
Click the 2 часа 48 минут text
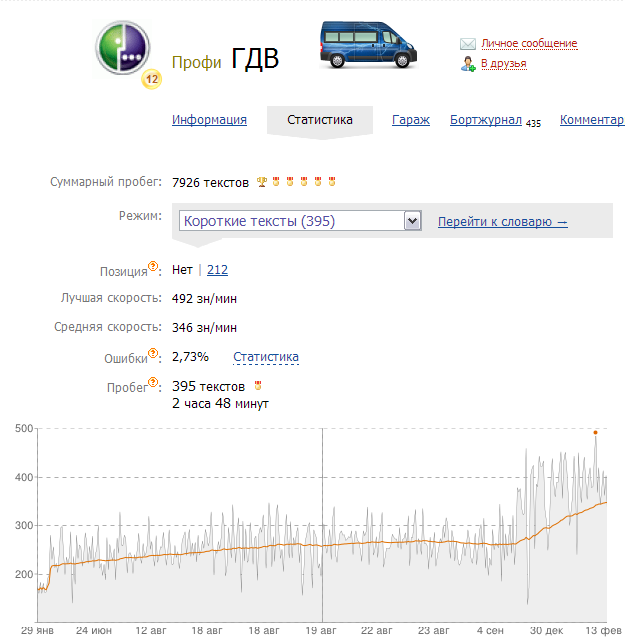point(220,404)
